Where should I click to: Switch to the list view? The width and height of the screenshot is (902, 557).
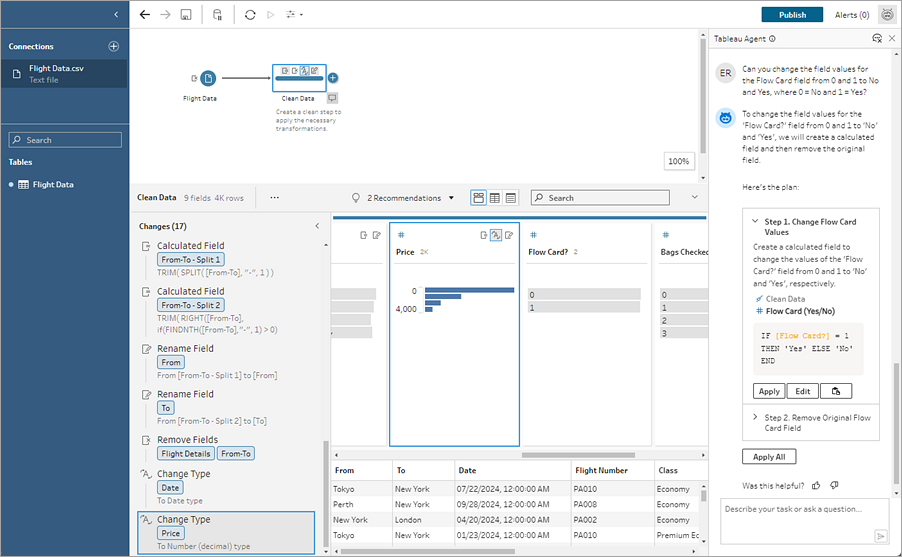point(511,198)
